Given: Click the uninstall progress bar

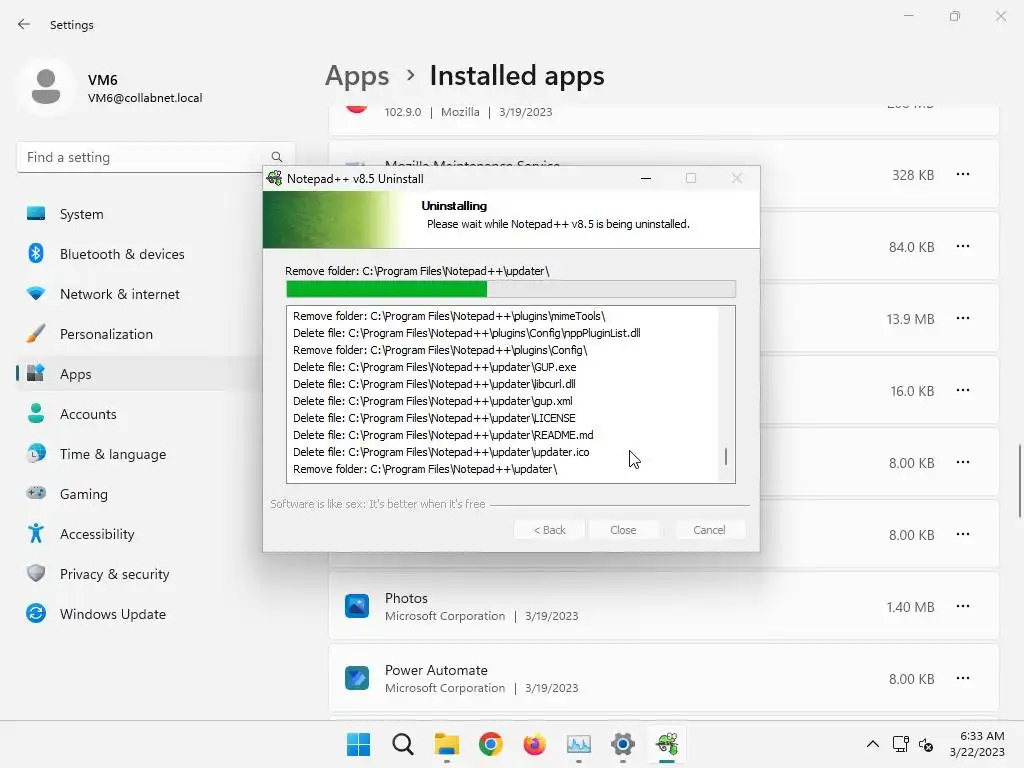Looking at the screenshot, I should [511, 289].
